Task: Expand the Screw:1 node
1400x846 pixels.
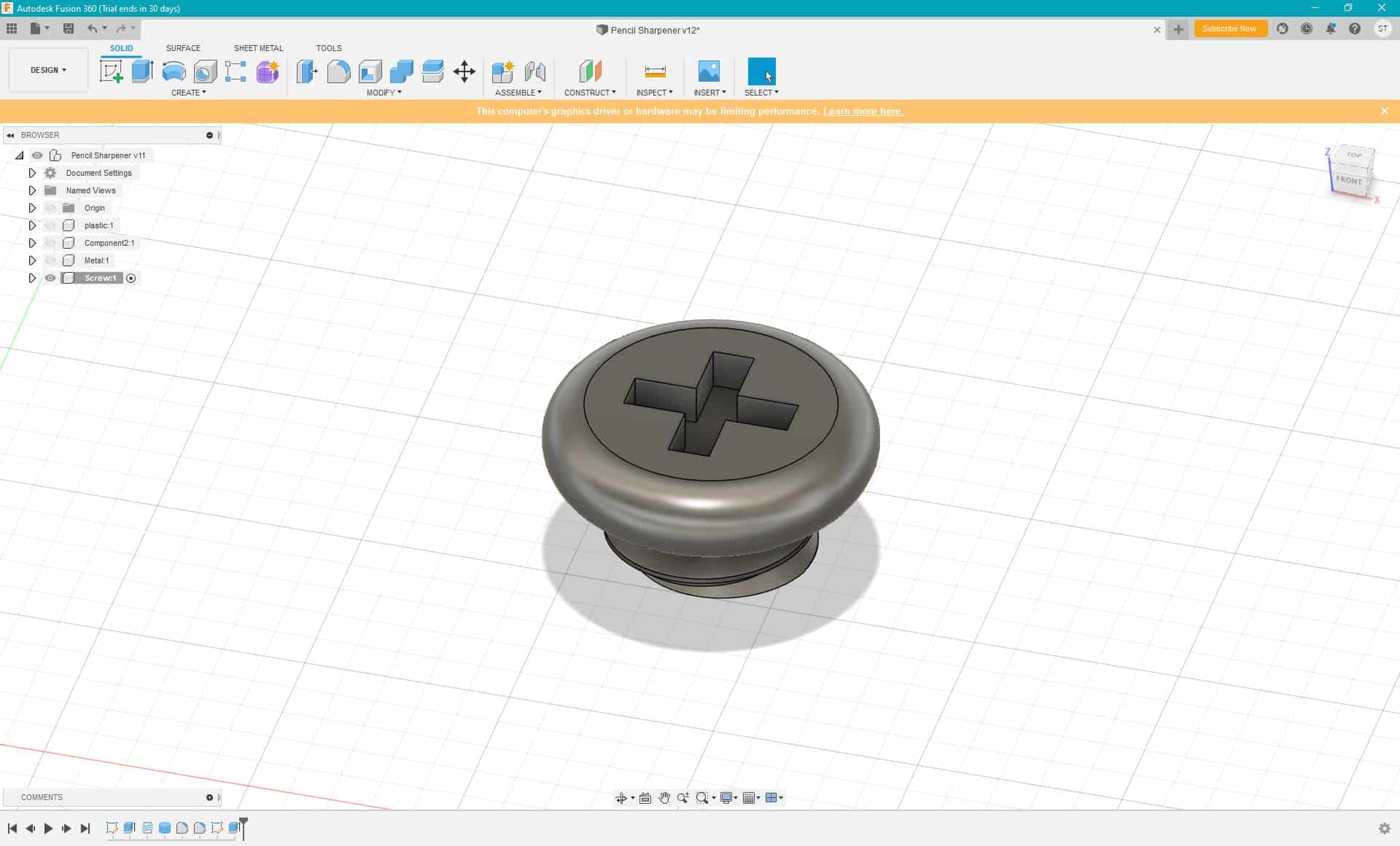Action: point(32,278)
